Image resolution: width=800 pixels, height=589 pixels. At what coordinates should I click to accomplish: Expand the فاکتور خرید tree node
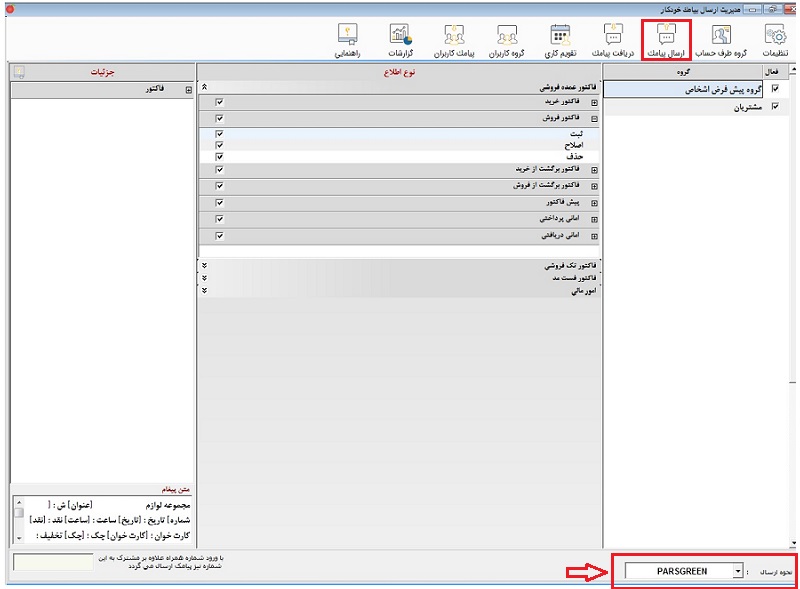[x=594, y=102]
